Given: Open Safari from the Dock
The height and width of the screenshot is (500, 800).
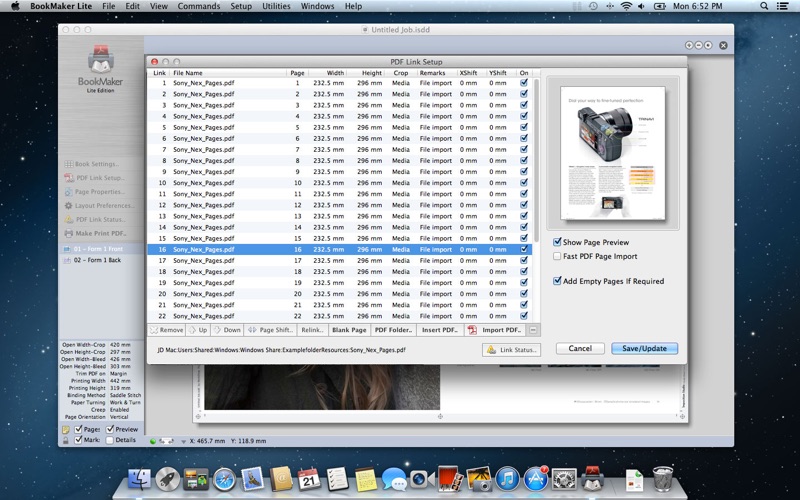Looking at the screenshot, I should [223, 480].
